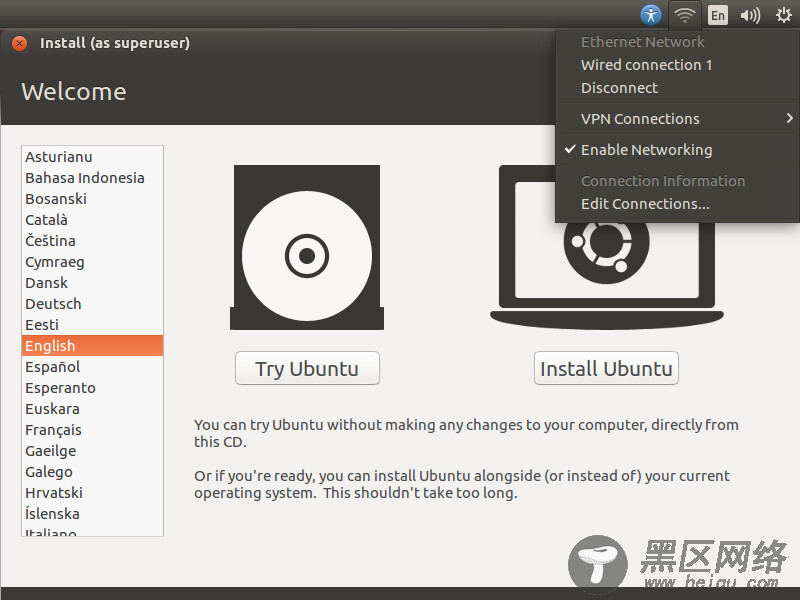Select Asturianu language
This screenshot has height=600, width=800.
[x=92, y=157]
